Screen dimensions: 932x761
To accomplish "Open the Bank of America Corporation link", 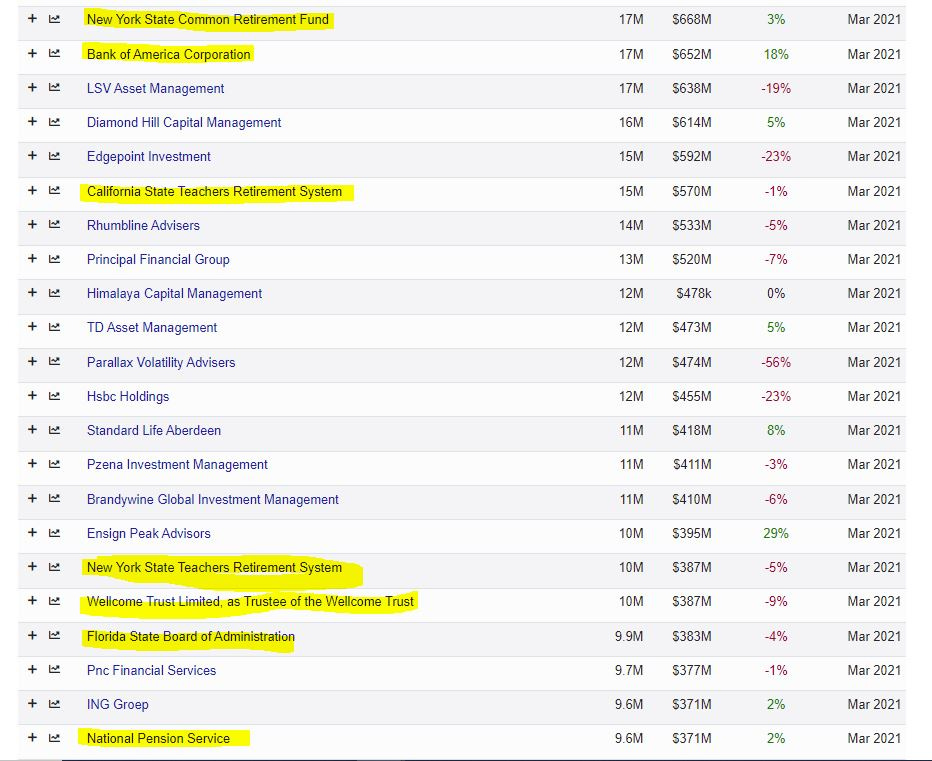I will (x=169, y=55).
